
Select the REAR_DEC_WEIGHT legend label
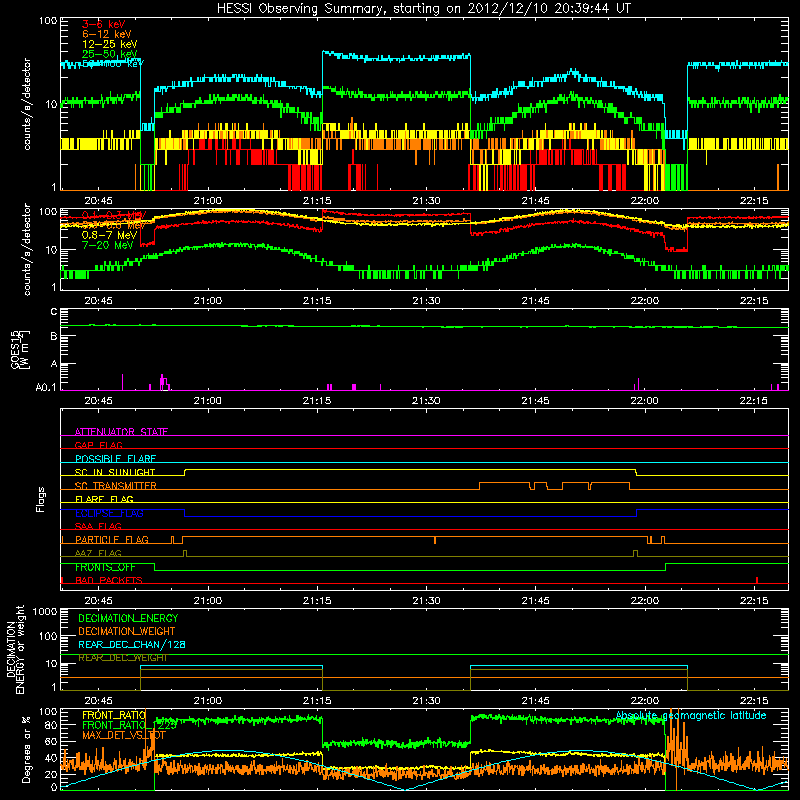pyautogui.click(x=122, y=658)
